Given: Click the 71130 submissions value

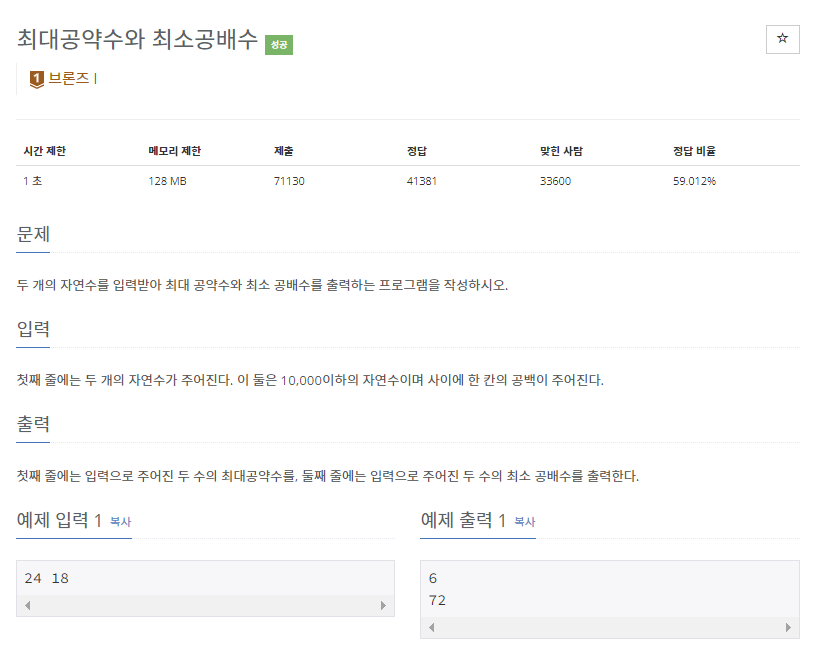Looking at the screenshot, I should point(289,181).
